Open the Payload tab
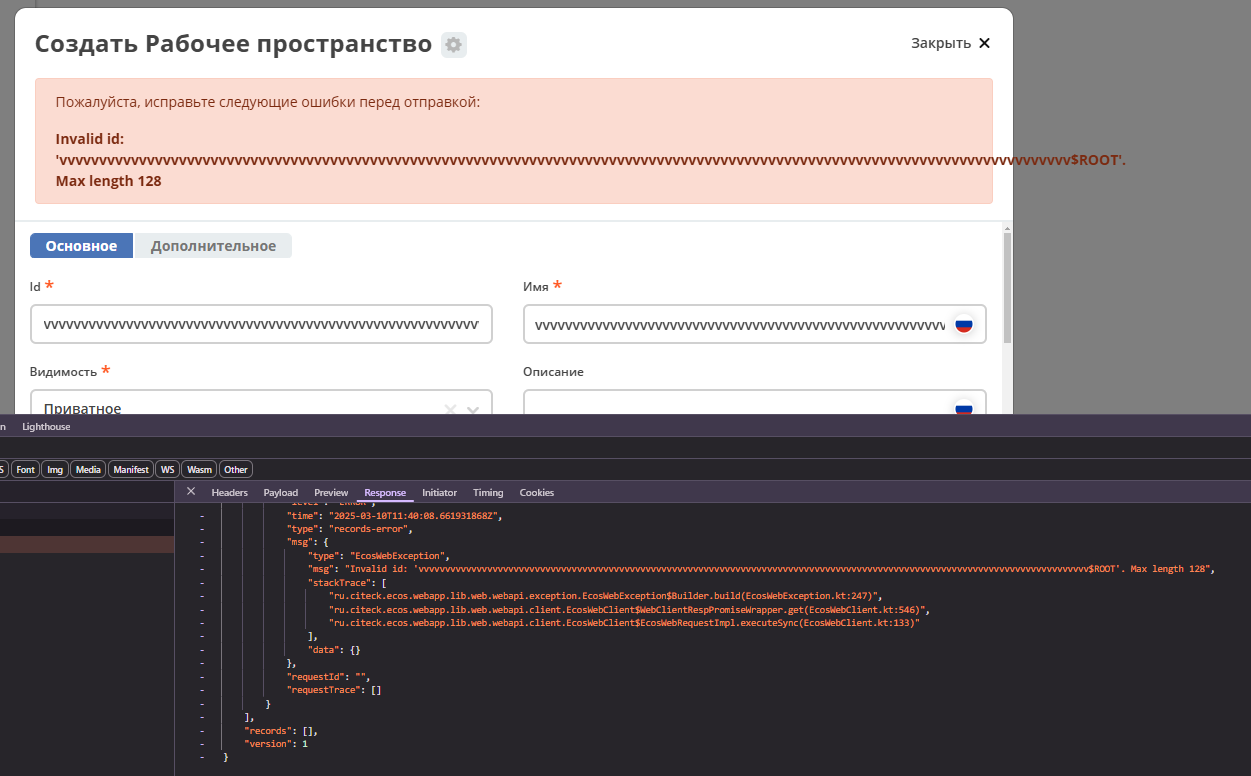Screen dimensions: 1251x776 (x=281, y=492)
